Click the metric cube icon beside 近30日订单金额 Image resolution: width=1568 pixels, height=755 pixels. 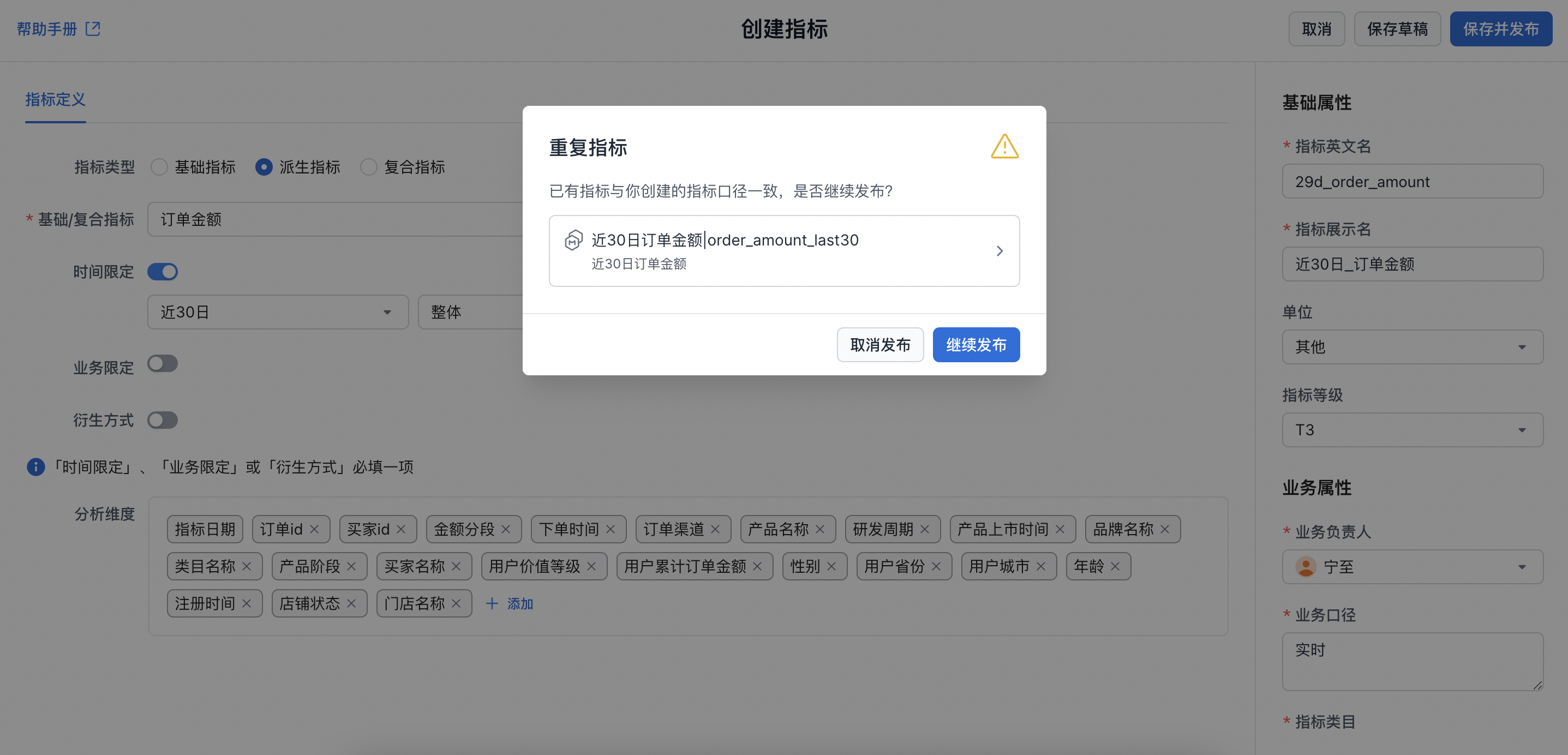click(573, 240)
